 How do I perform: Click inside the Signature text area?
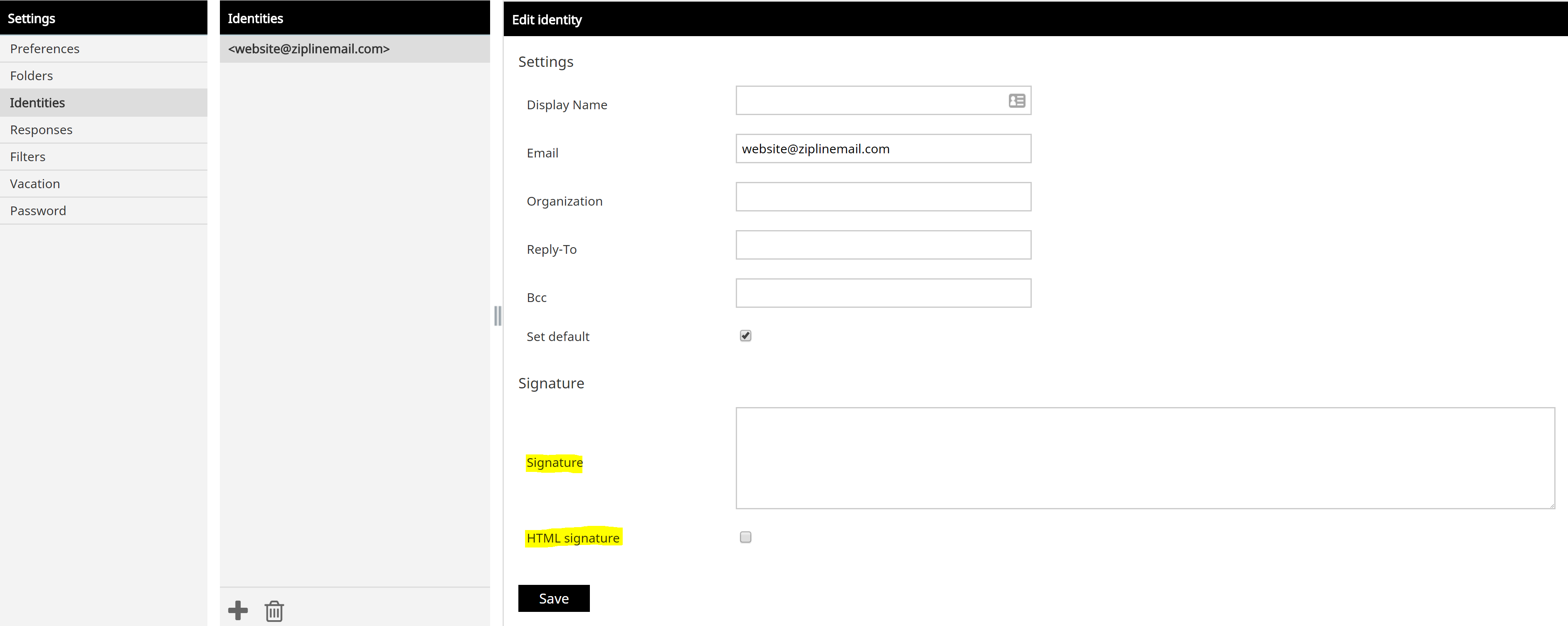click(x=1145, y=458)
